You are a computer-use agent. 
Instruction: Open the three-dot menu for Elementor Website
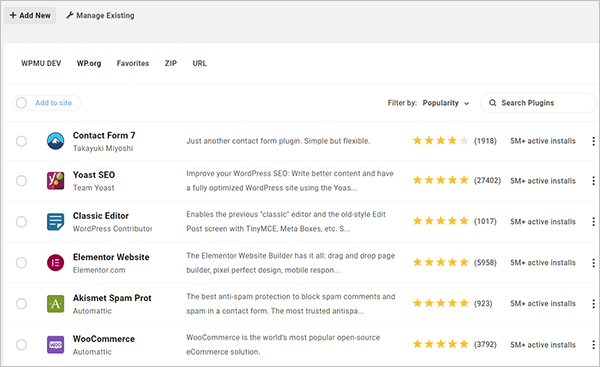point(593,263)
